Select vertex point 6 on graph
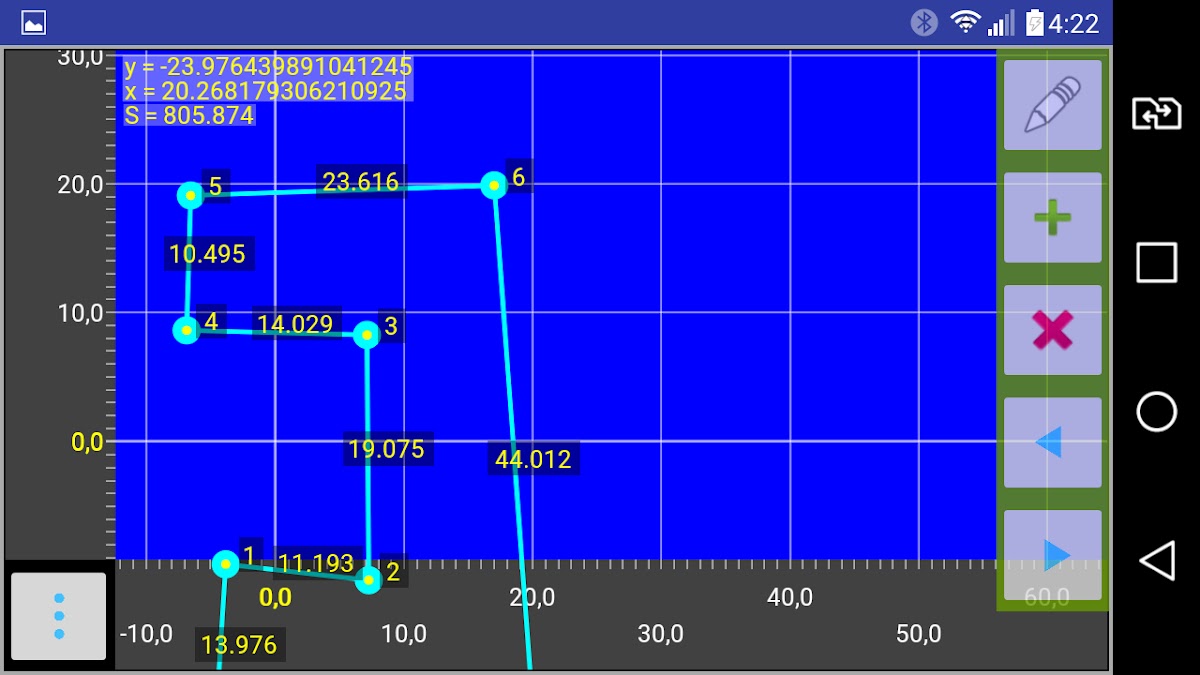The image size is (1200, 675). (494, 185)
